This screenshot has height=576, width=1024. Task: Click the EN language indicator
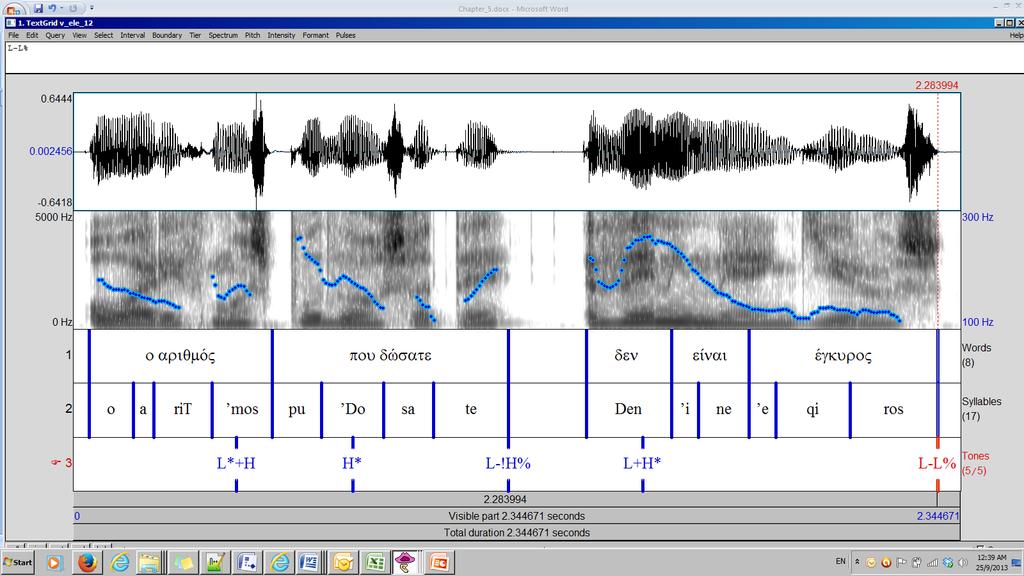tap(840, 561)
